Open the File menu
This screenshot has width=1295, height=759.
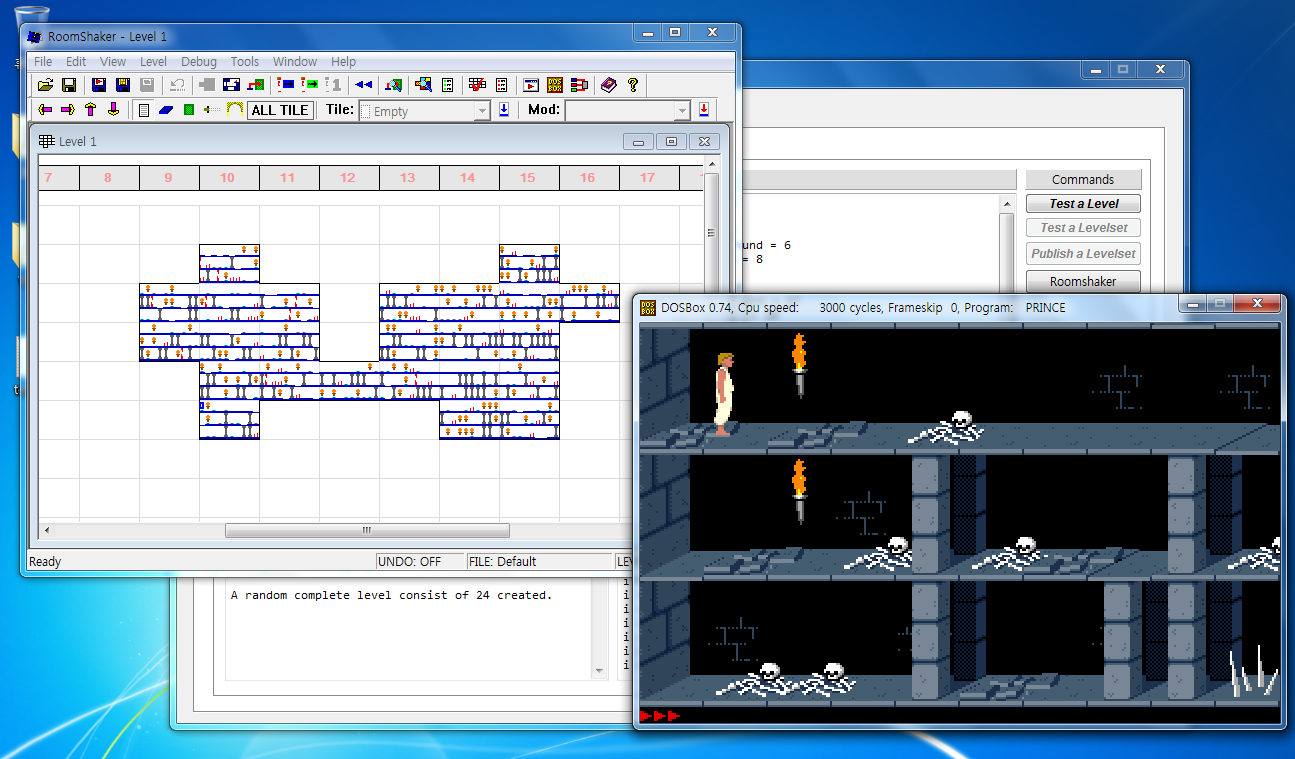click(x=43, y=61)
